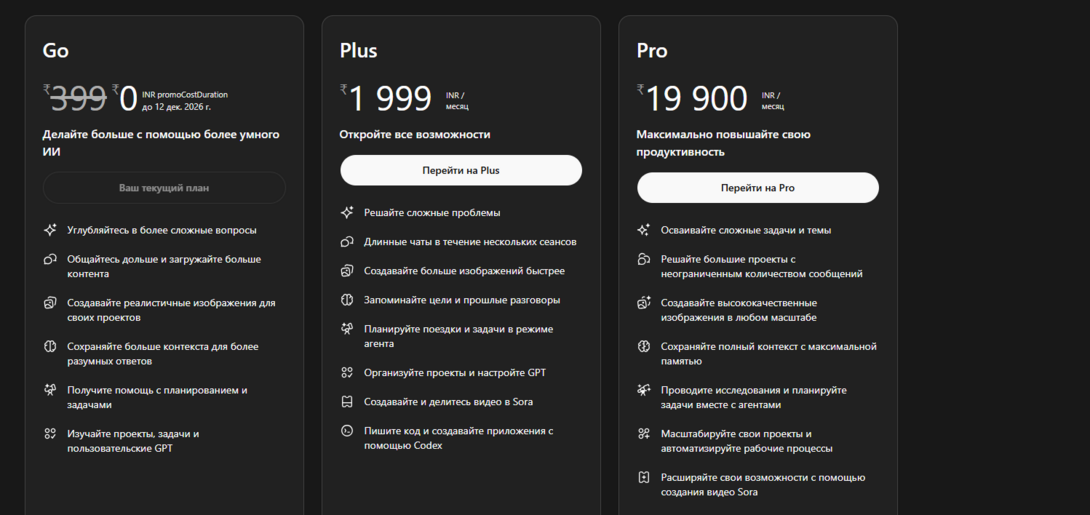Click the image generation icon in the Go plan

(50, 303)
